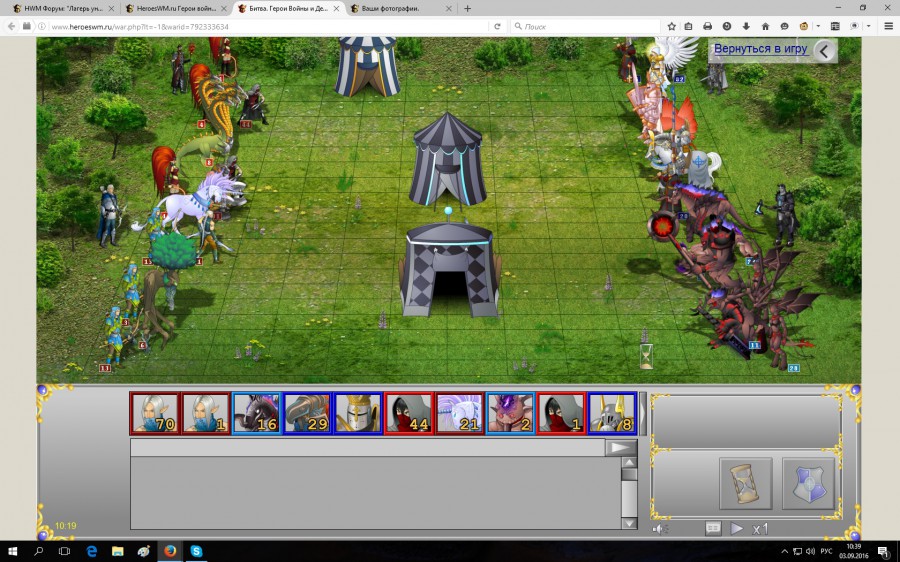Click the site info icon in address bar
The width and height of the screenshot is (900, 562).
[x=41, y=26]
